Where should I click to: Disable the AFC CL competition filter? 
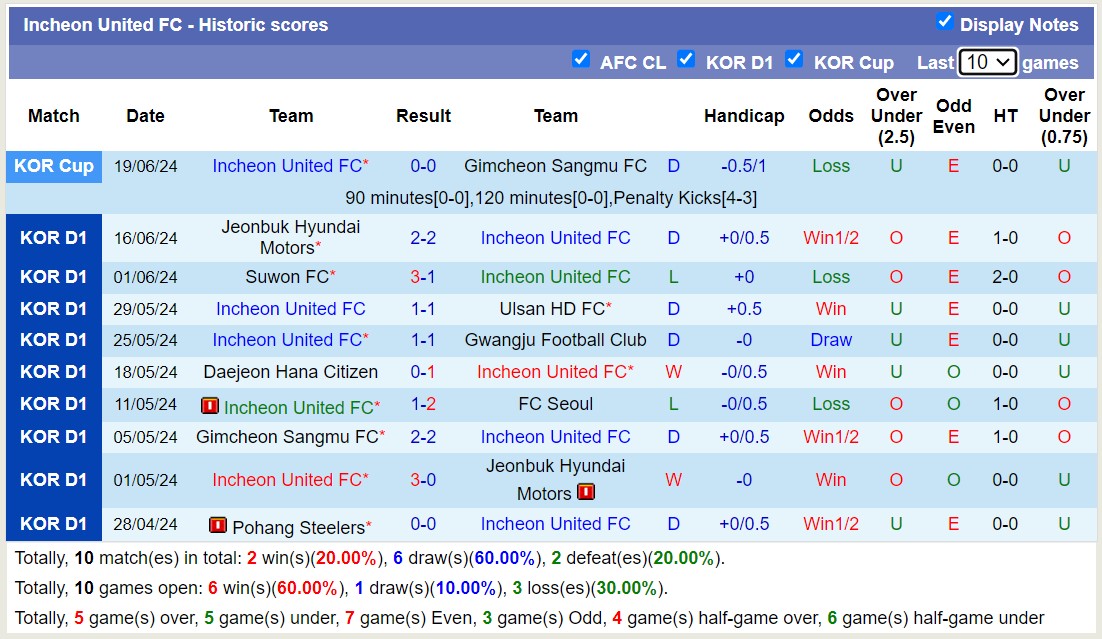tap(581, 59)
